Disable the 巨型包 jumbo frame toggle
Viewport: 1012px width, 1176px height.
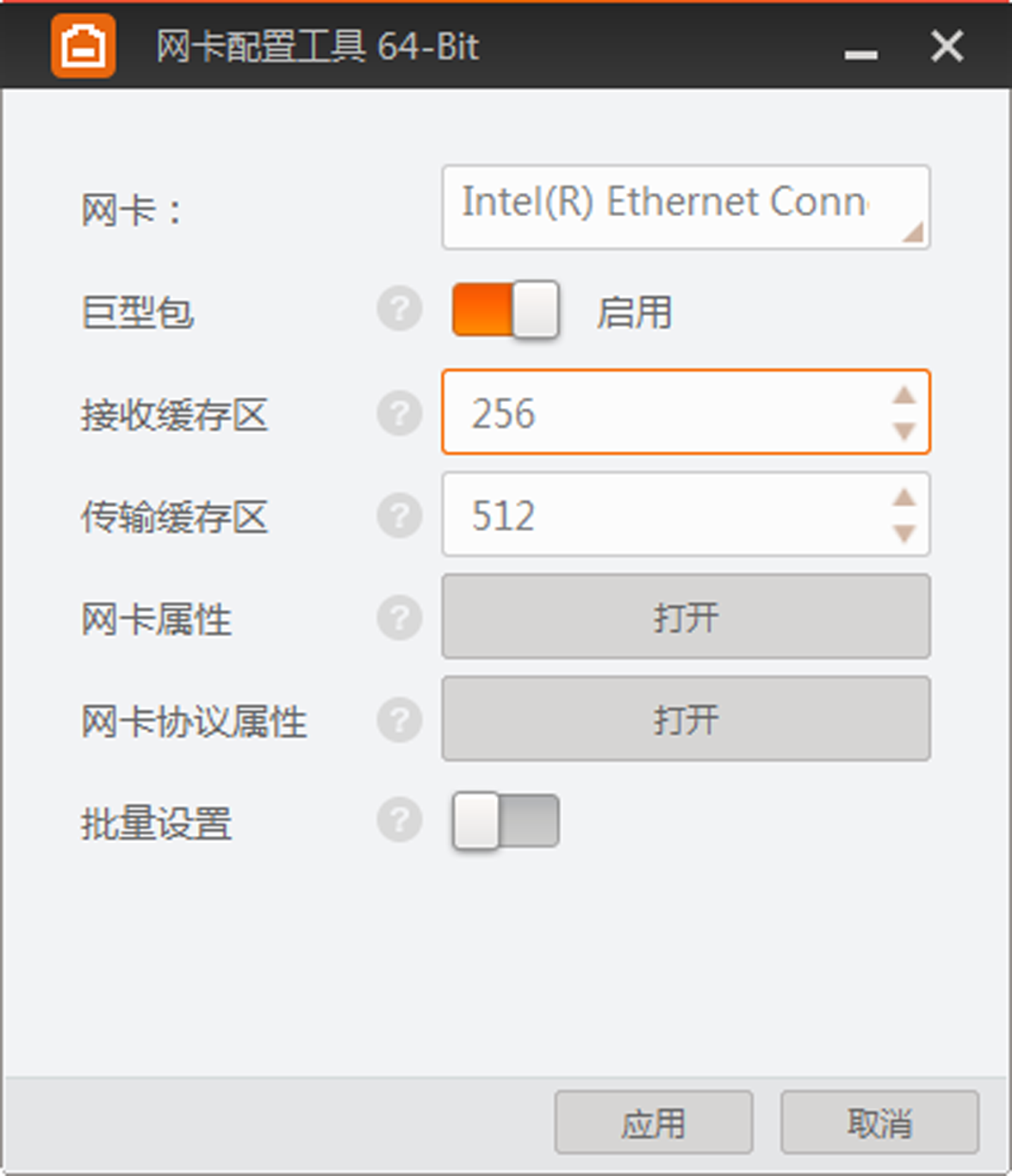(506, 309)
